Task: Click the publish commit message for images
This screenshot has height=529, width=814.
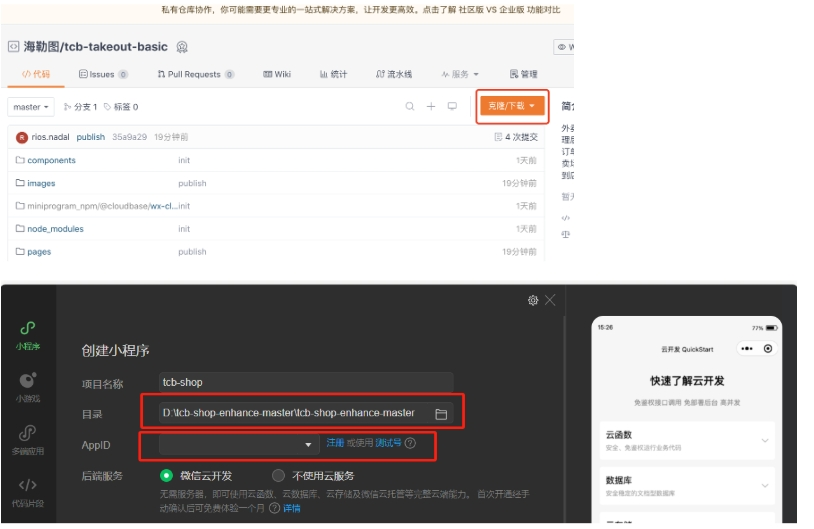Action: tap(192, 183)
